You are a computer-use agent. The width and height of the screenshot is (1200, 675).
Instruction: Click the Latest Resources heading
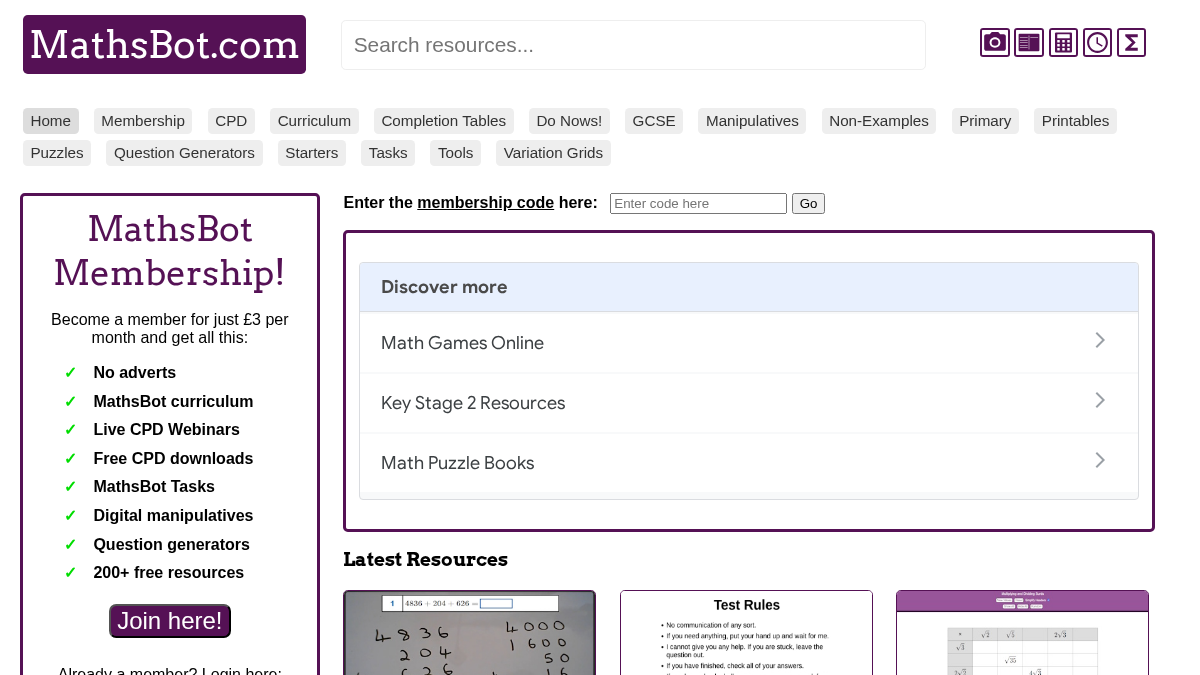click(425, 559)
